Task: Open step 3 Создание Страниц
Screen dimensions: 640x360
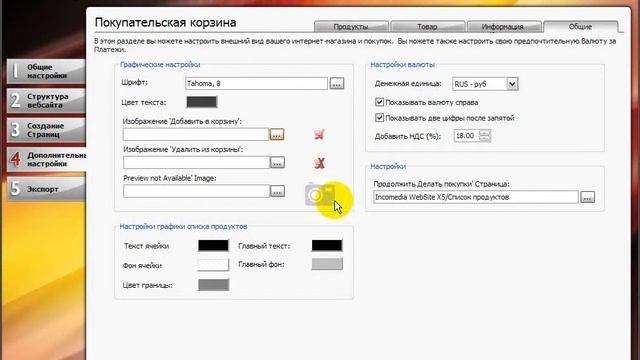Action: tap(46, 130)
